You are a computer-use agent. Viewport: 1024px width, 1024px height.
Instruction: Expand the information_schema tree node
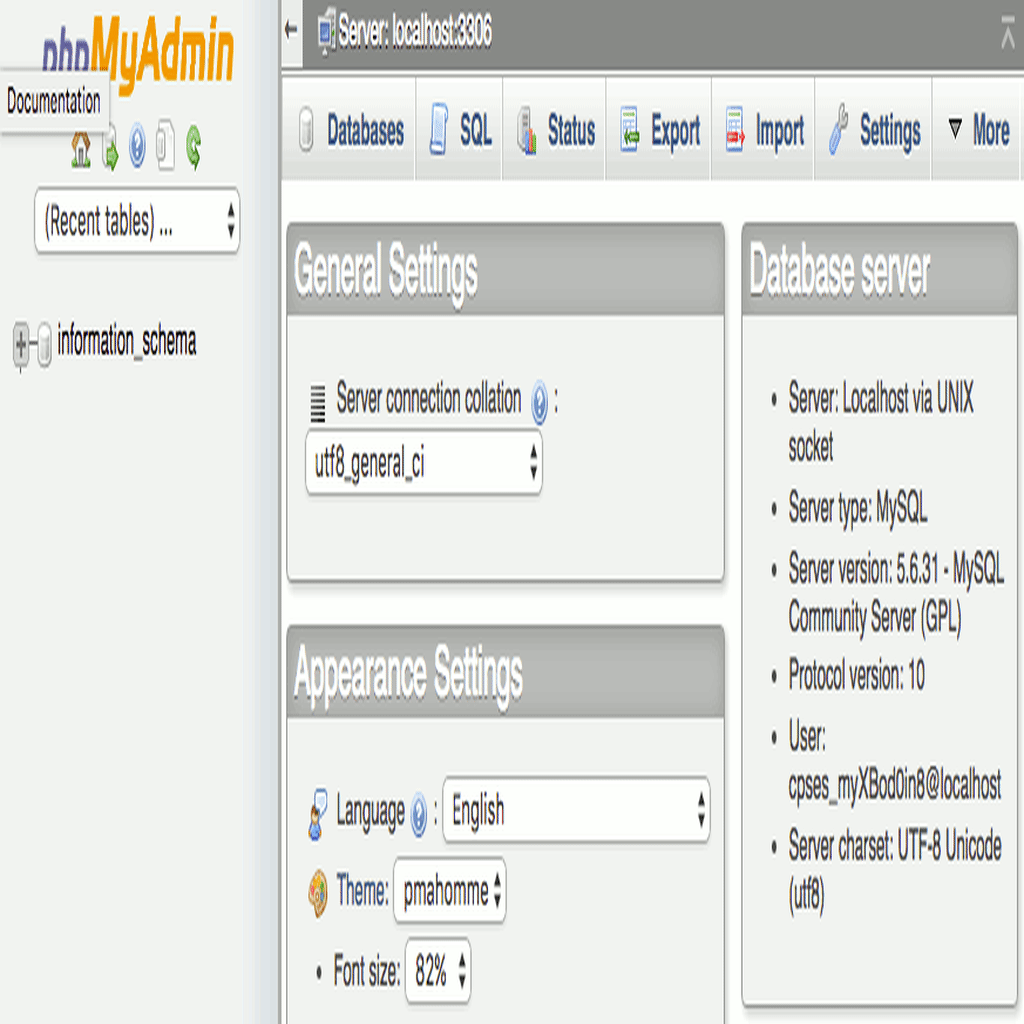[21, 344]
